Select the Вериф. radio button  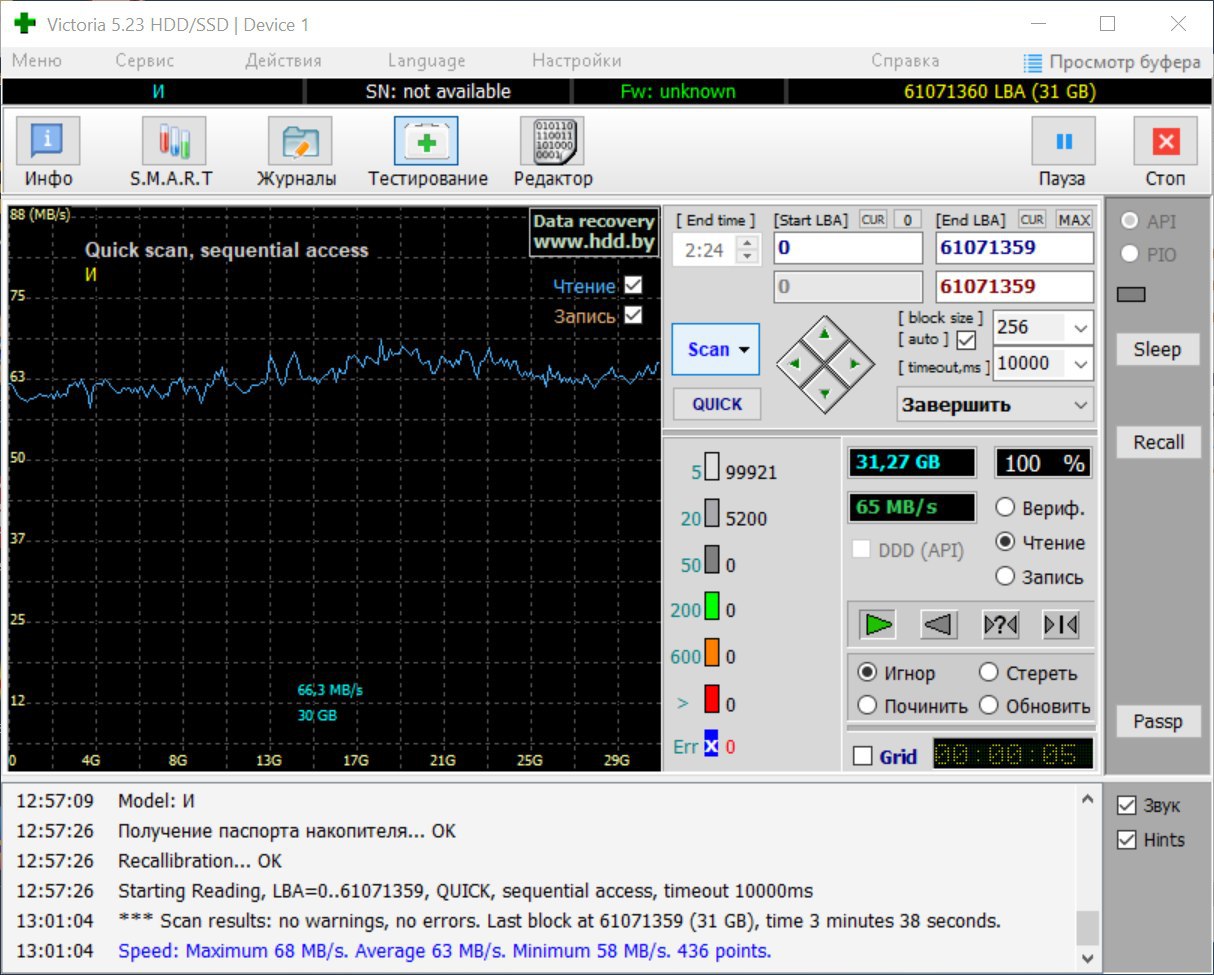(1005, 508)
